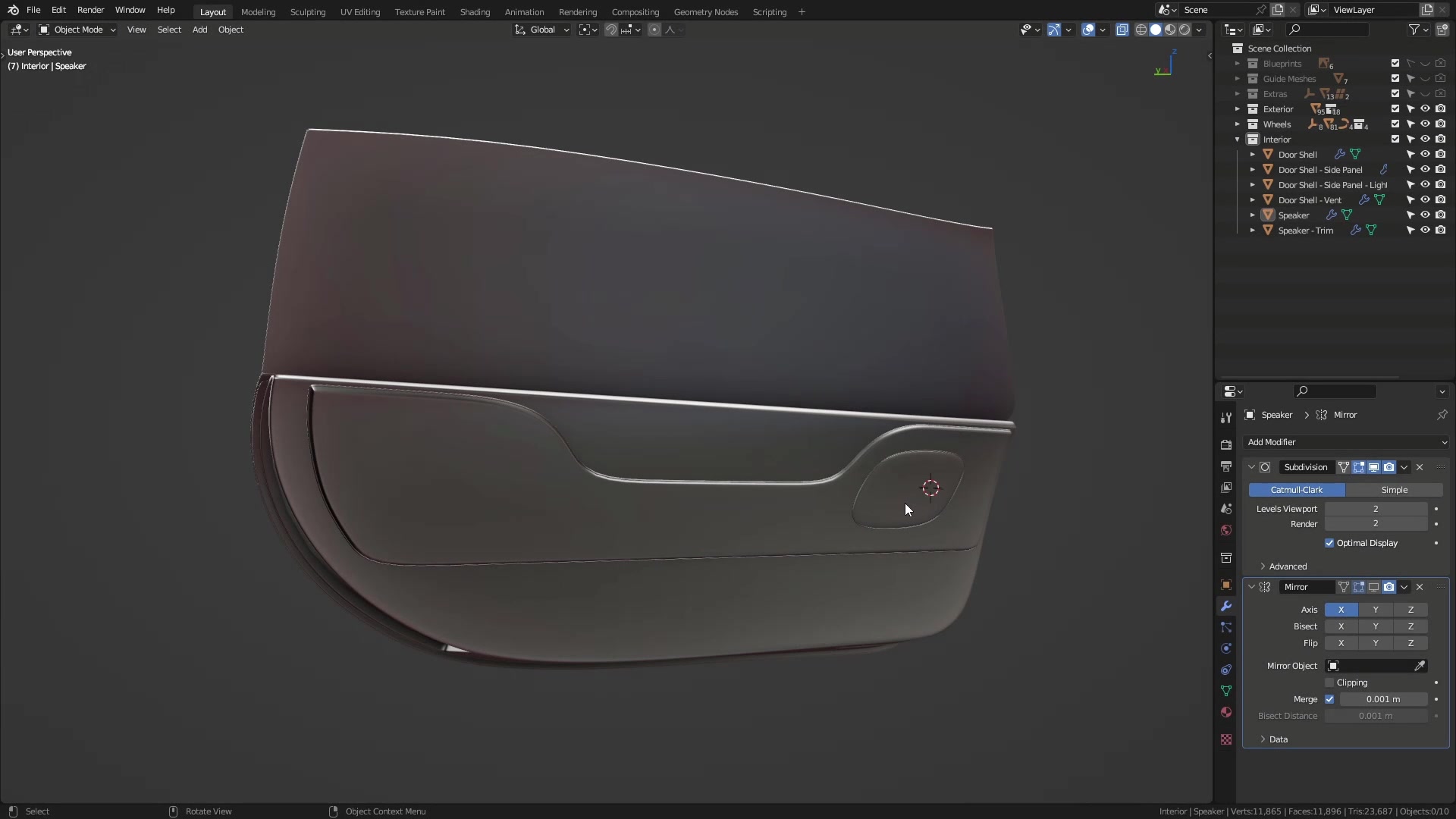Collapse the Interior collection
Viewport: 1456px width, 819px height.
click(1237, 140)
